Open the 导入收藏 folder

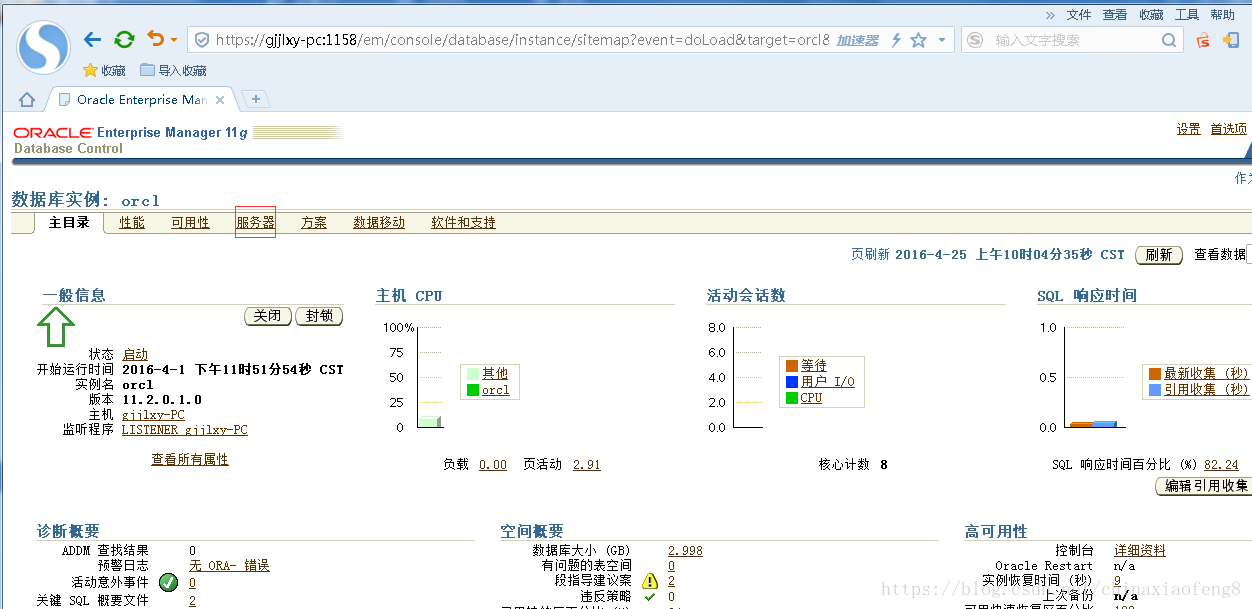point(173,70)
